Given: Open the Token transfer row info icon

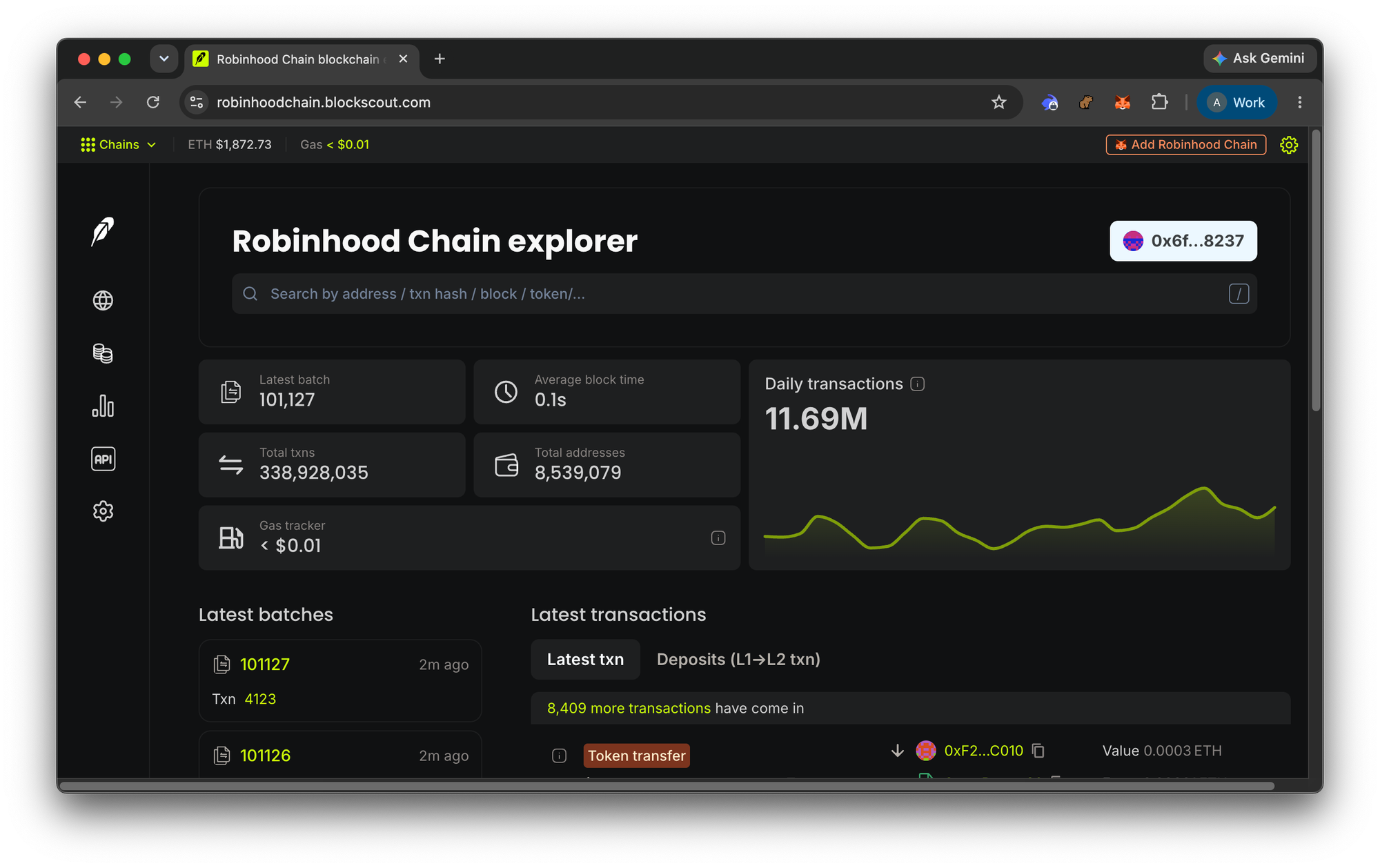Looking at the screenshot, I should click(559, 756).
